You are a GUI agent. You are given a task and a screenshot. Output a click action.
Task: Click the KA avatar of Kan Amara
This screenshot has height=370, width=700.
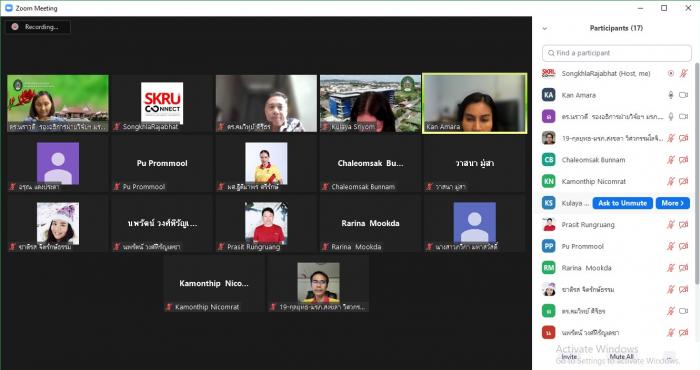pyautogui.click(x=549, y=95)
